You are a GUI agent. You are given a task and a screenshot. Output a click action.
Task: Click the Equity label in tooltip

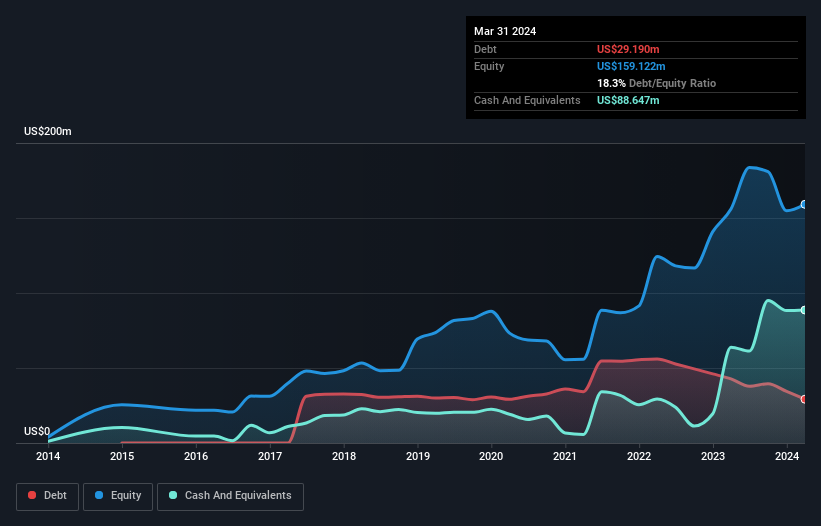pyautogui.click(x=489, y=66)
